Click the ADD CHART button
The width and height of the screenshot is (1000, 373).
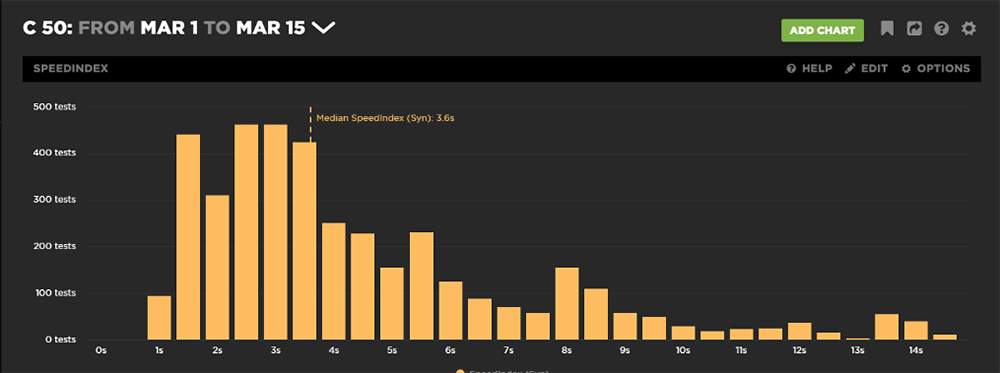[x=822, y=30]
